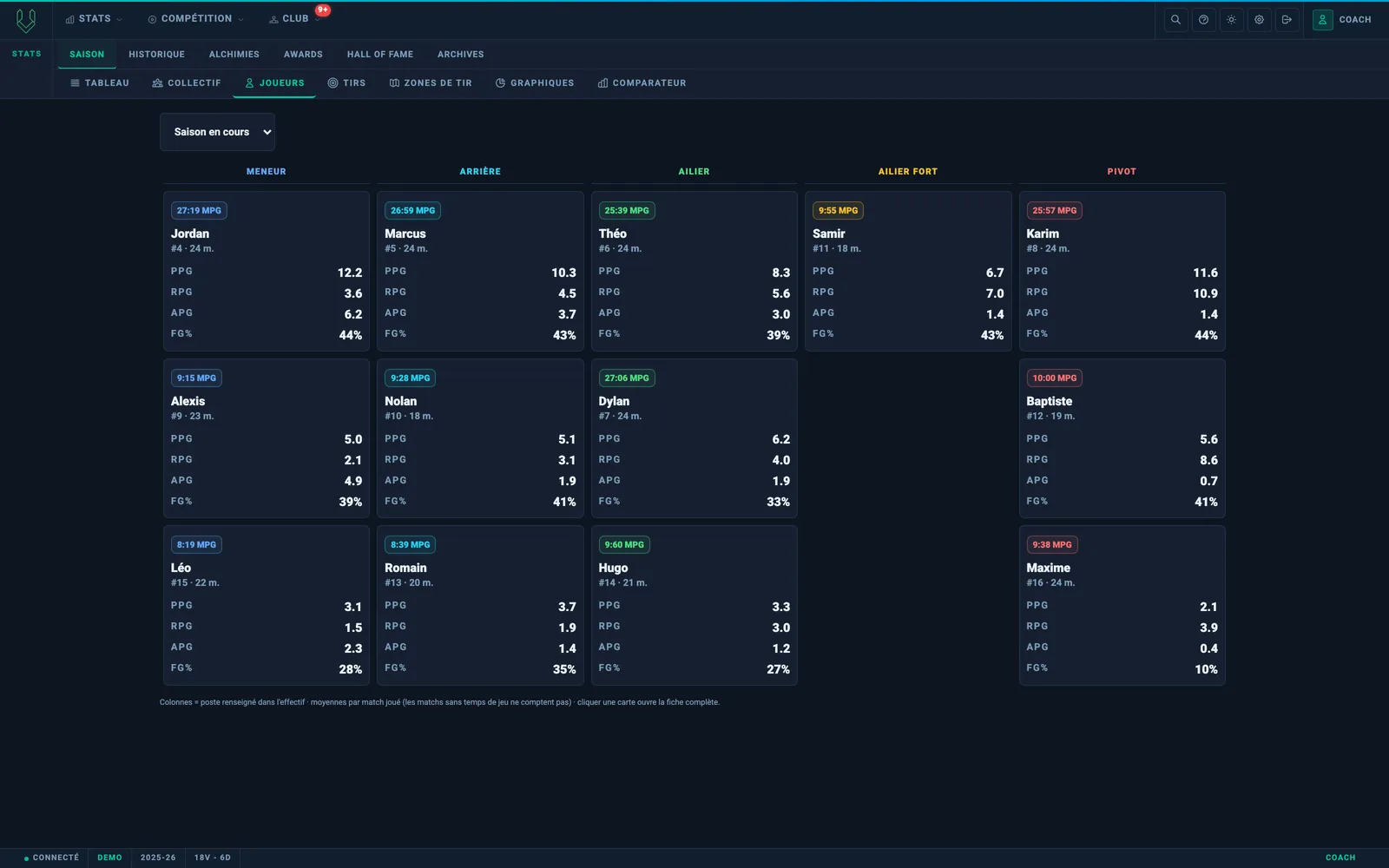1389x868 pixels.
Task: Open the Saison en cours dropdown
Action: (x=217, y=132)
